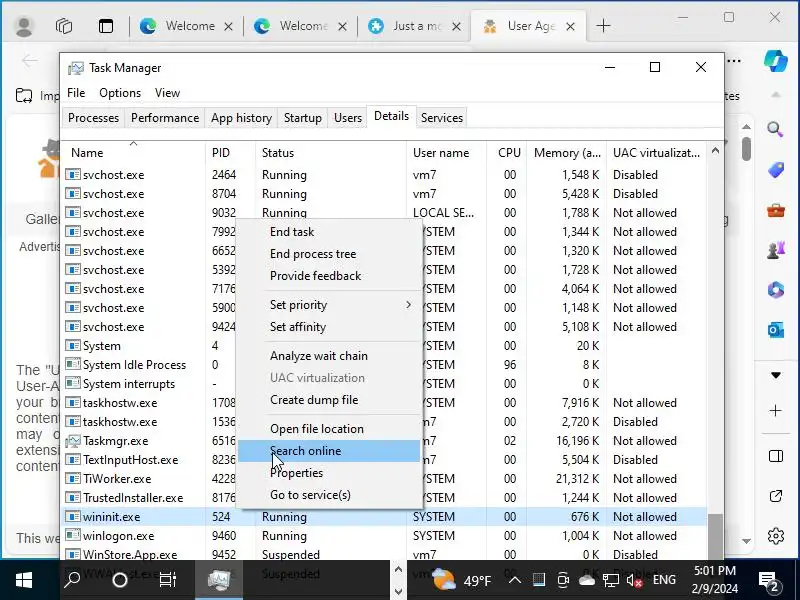Open the notification center icon

[769, 581]
